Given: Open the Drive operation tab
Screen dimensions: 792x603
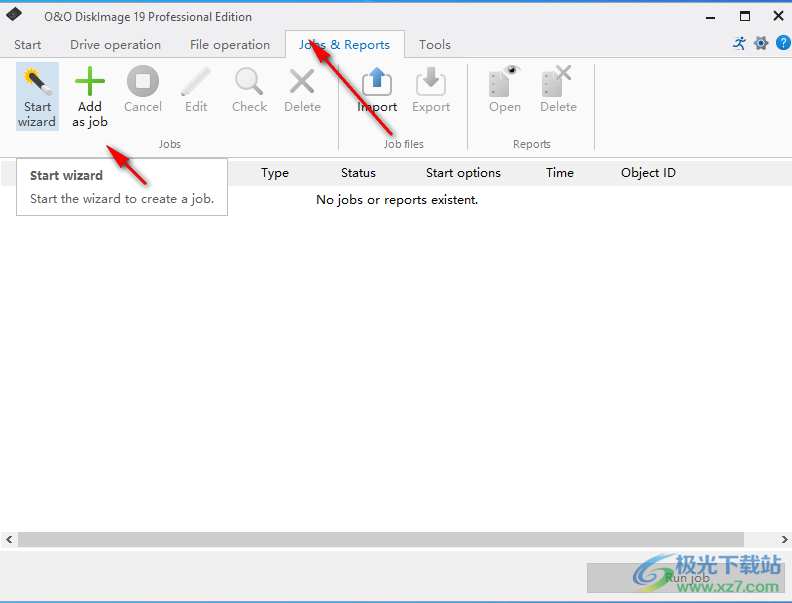Looking at the screenshot, I should pos(115,45).
